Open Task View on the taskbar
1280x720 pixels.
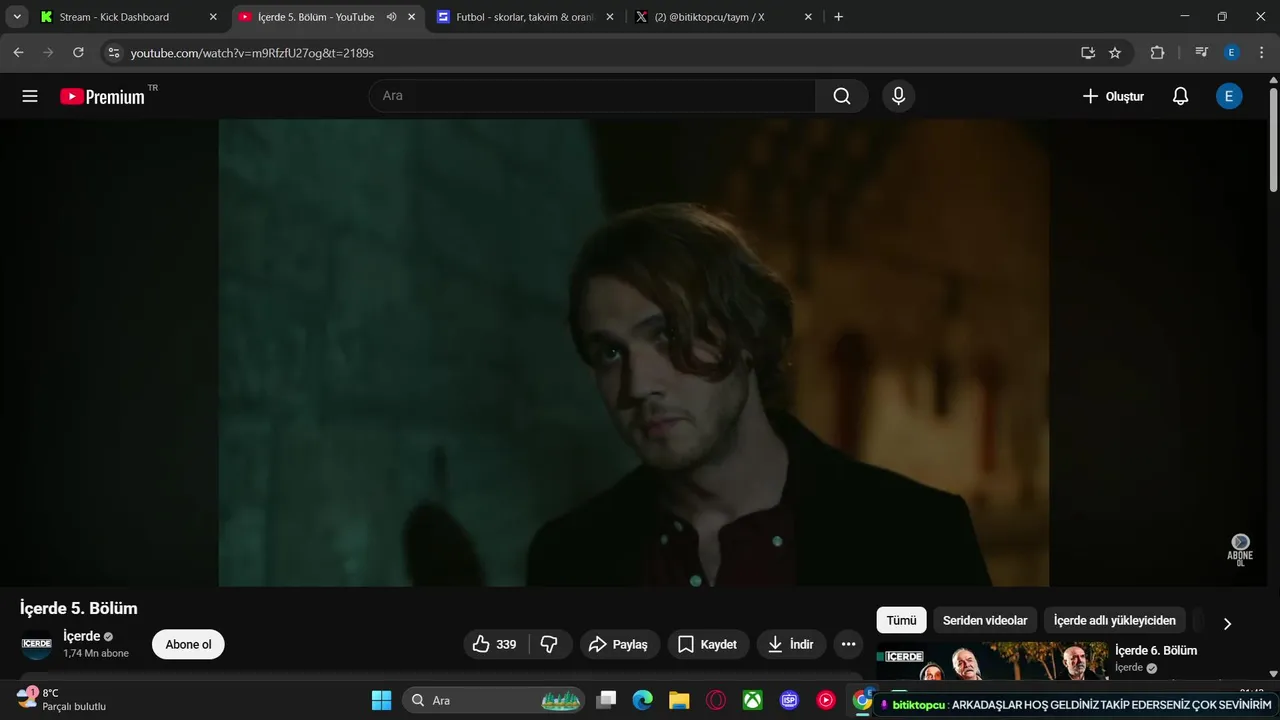[x=606, y=700]
